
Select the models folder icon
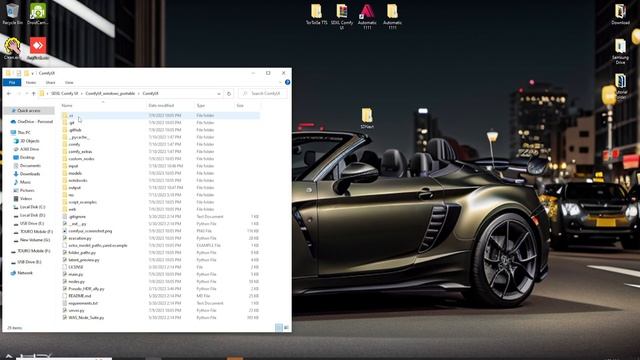pos(65,173)
